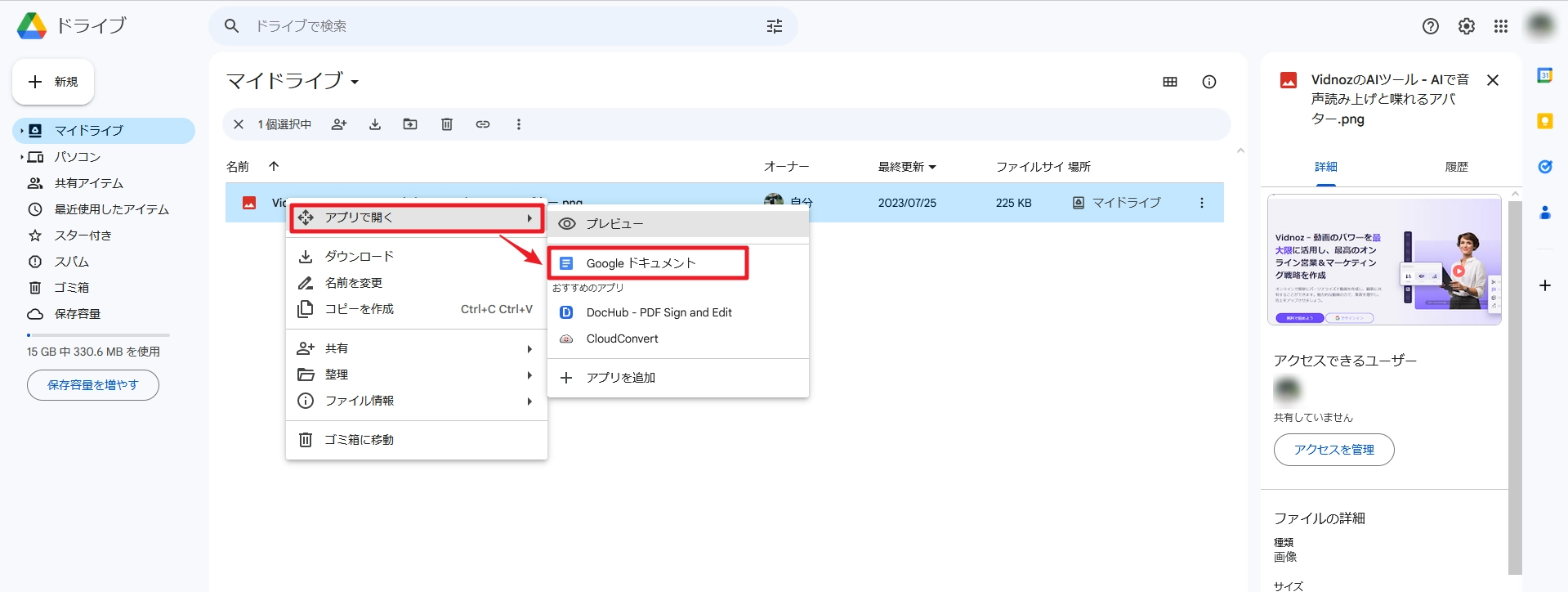Image resolution: width=1568 pixels, height=592 pixels.
Task: Switch to grid layout view
Action: (1170, 82)
